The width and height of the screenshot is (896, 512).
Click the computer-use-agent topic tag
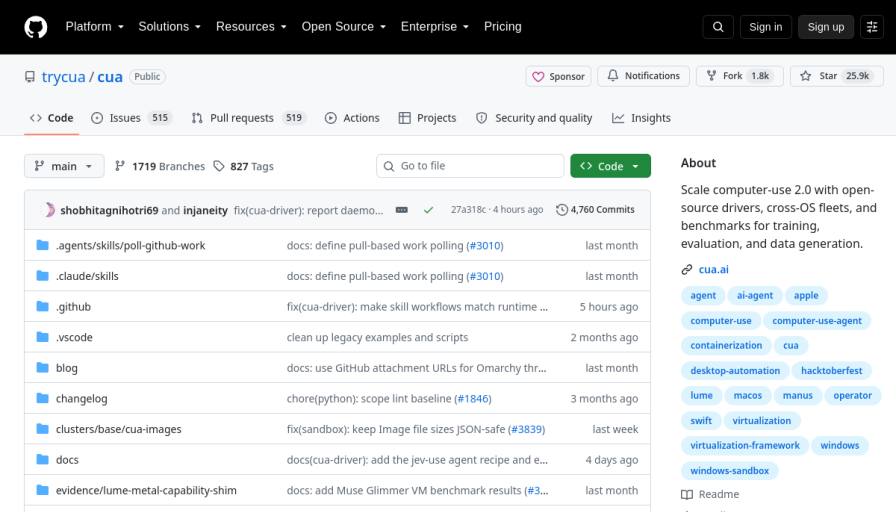(817, 321)
